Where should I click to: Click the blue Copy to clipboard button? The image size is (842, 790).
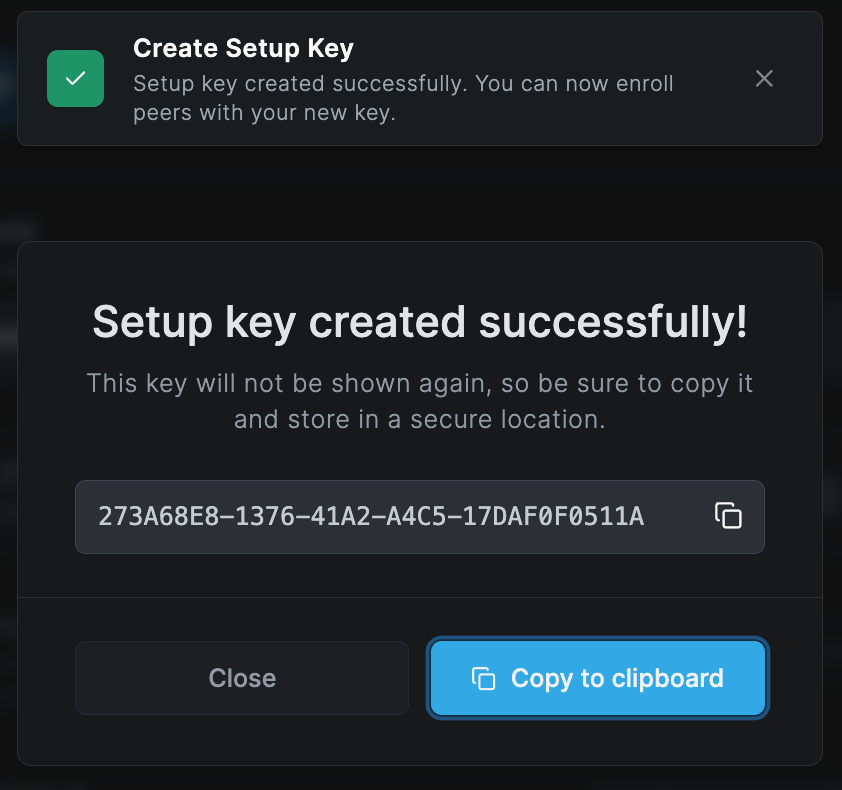pyautogui.click(x=598, y=678)
